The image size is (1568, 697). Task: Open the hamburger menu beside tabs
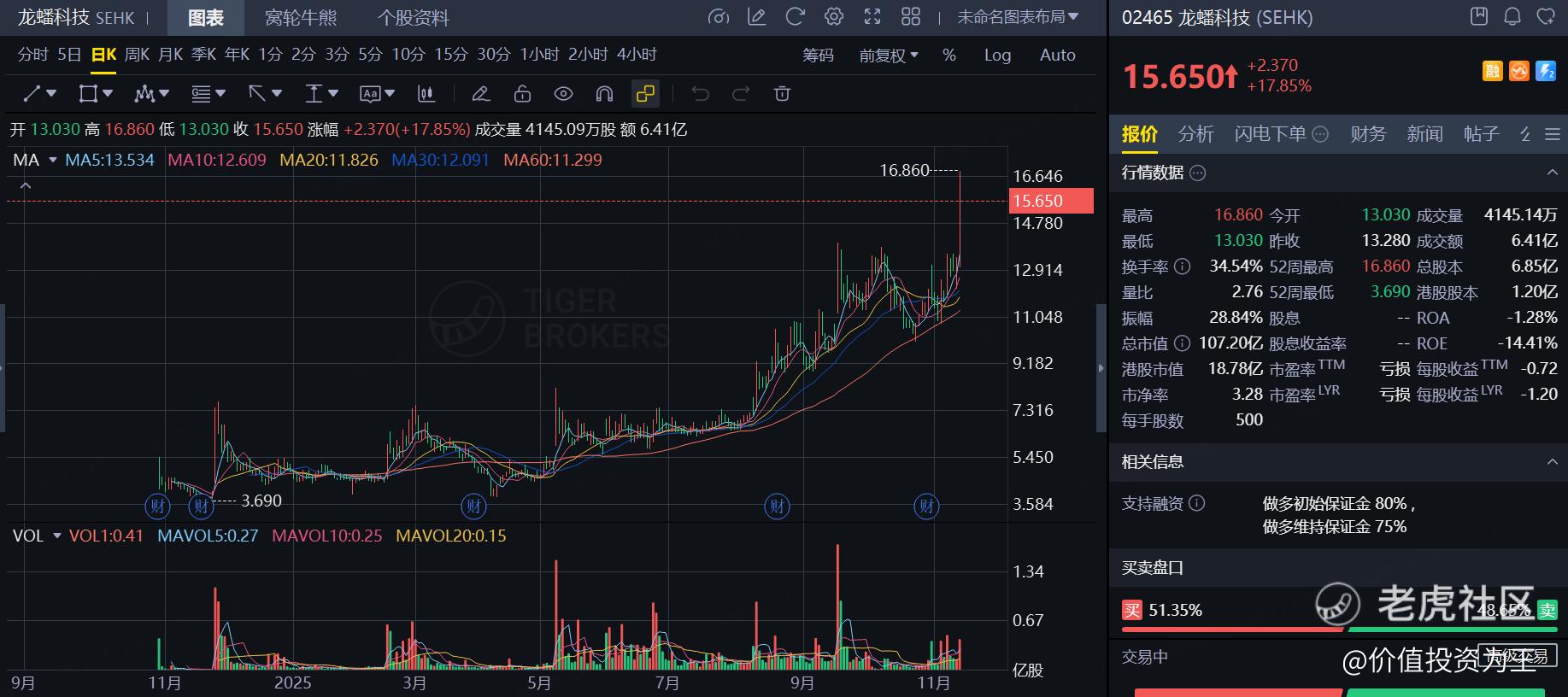tap(1553, 134)
